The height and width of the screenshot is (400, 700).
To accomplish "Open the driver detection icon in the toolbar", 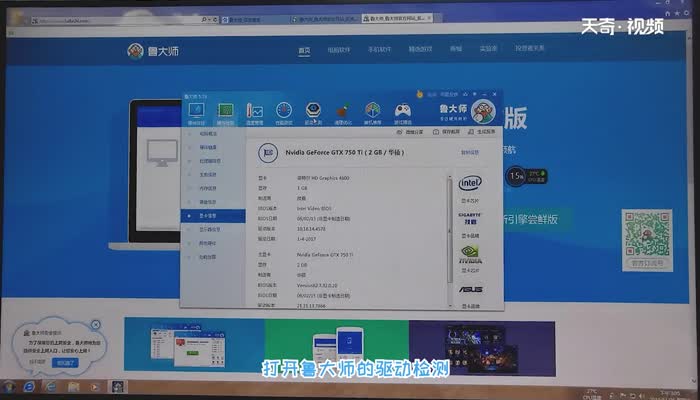I will coord(313,113).
